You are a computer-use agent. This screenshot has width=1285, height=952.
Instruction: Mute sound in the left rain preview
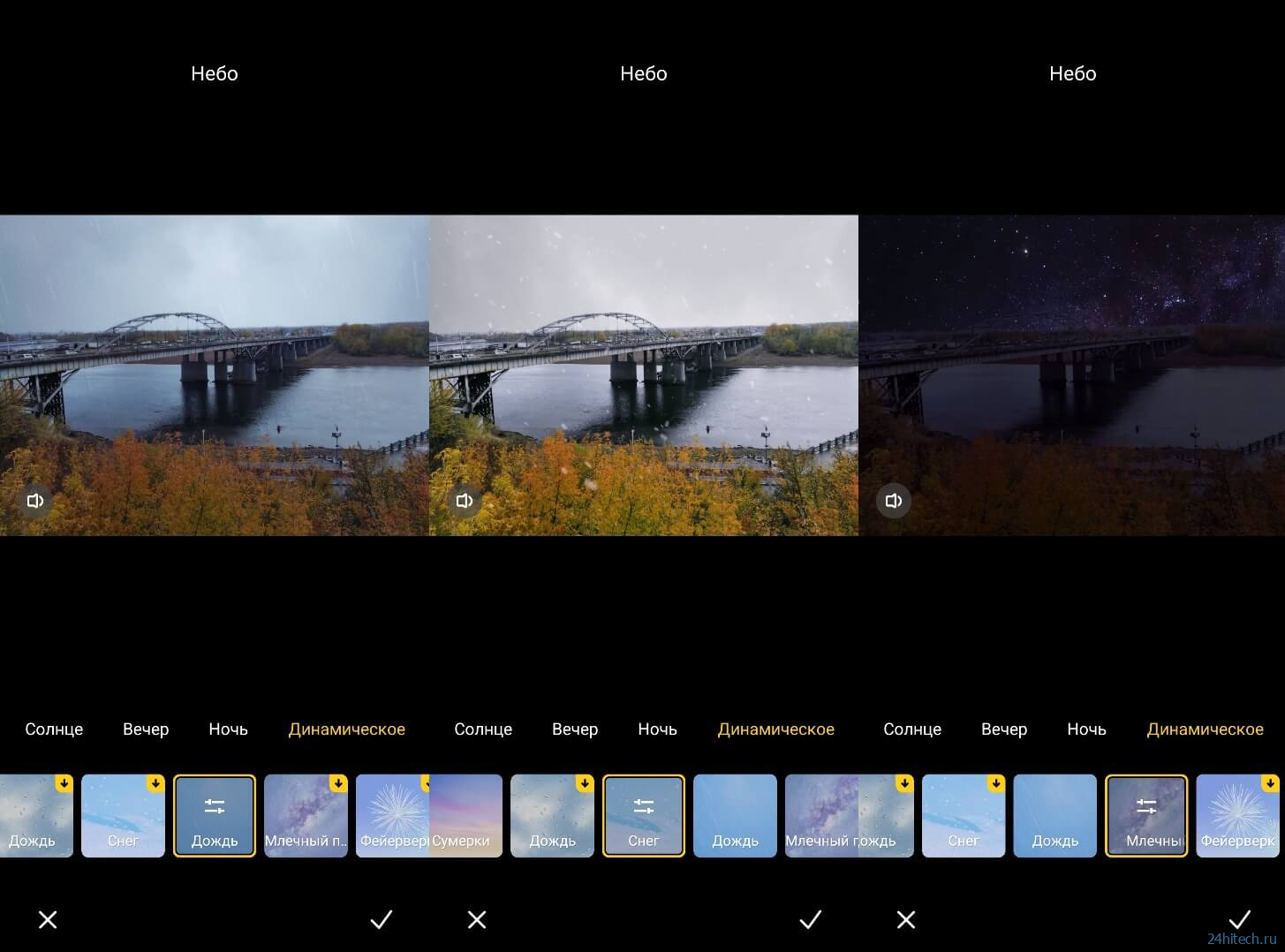click(35, 501)
